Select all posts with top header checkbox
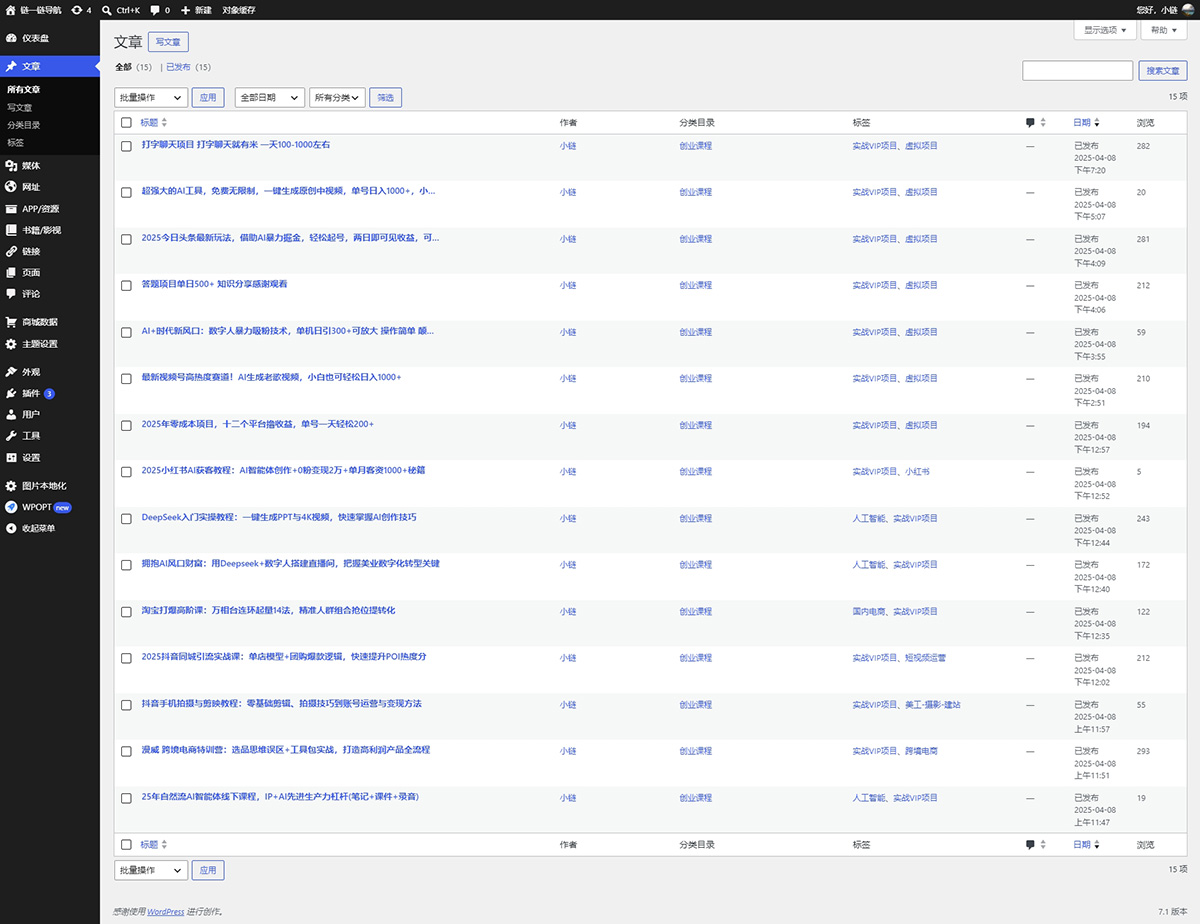 coord(126,123)
